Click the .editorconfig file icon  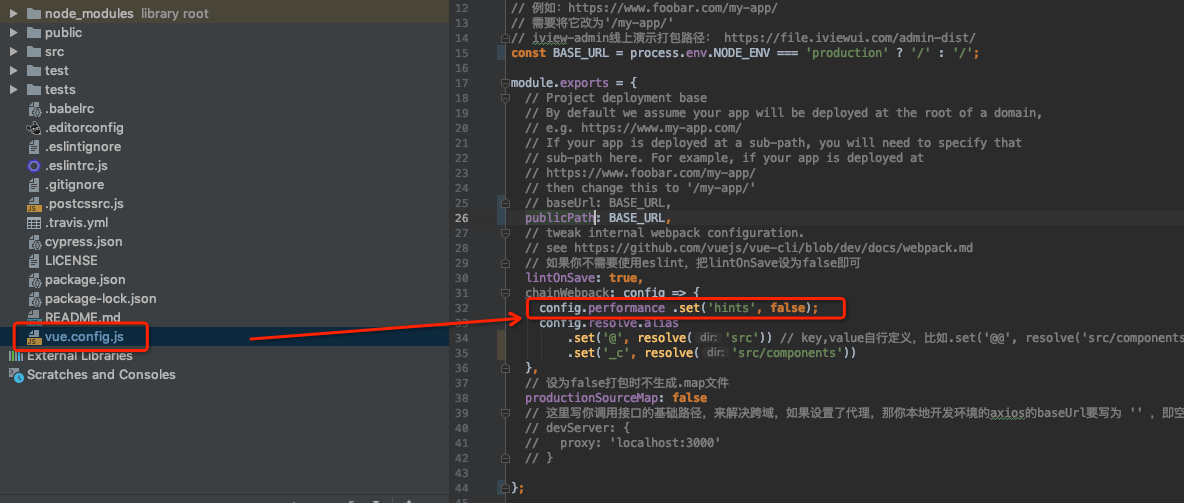coord(33,128)
